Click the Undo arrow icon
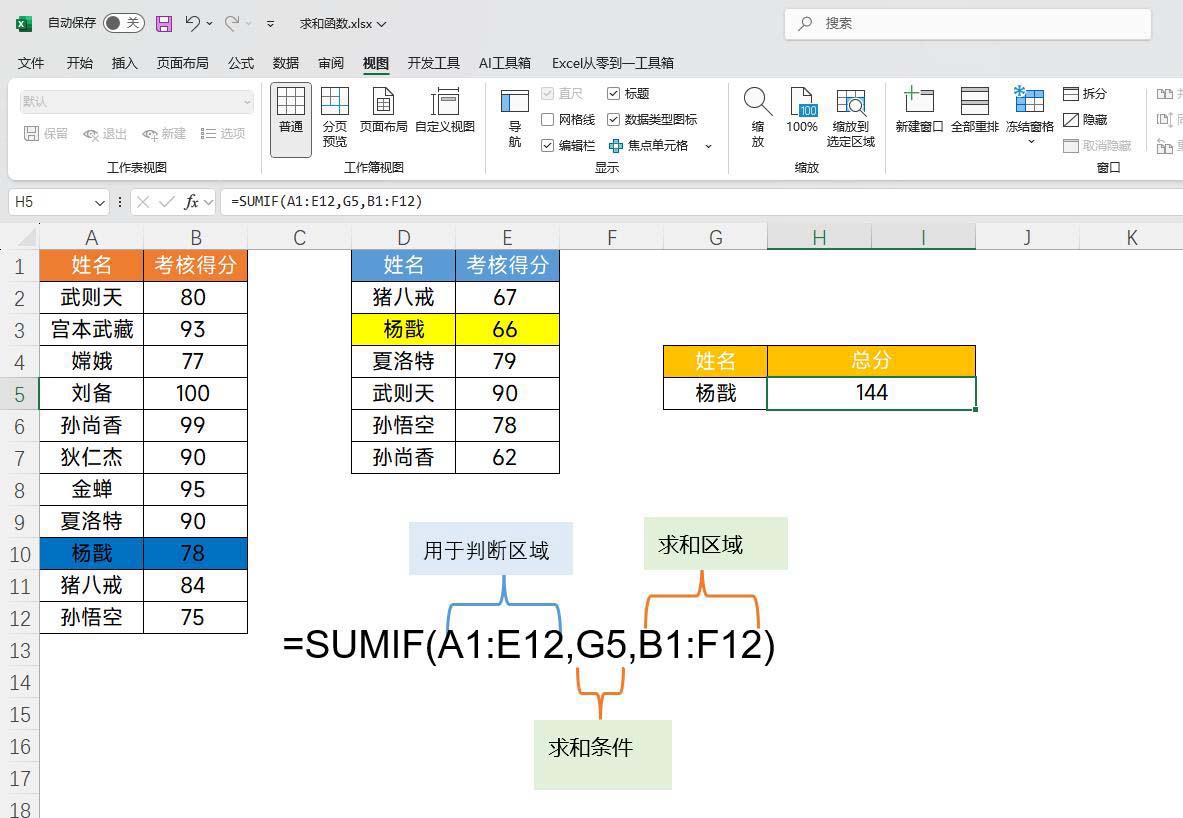The height and width of the screenshot is (818, 1183). point(192,23)
